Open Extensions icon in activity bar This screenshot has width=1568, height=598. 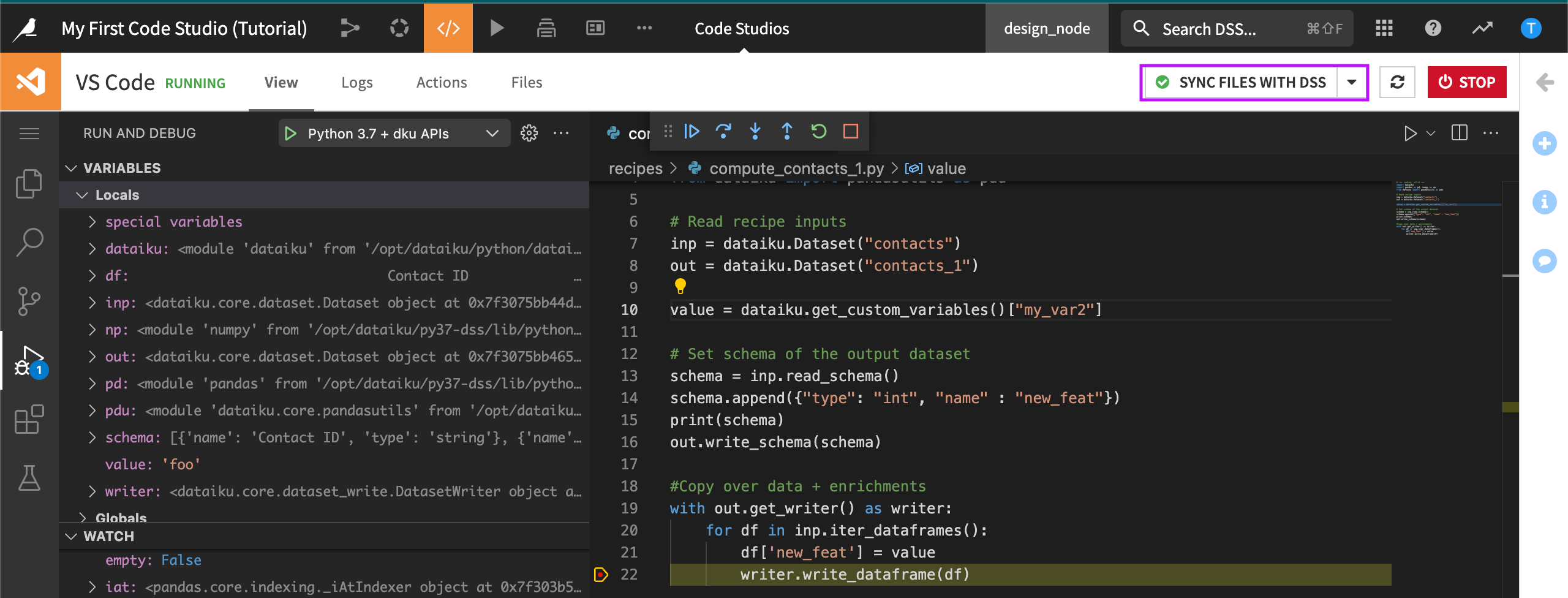(29, 420)
